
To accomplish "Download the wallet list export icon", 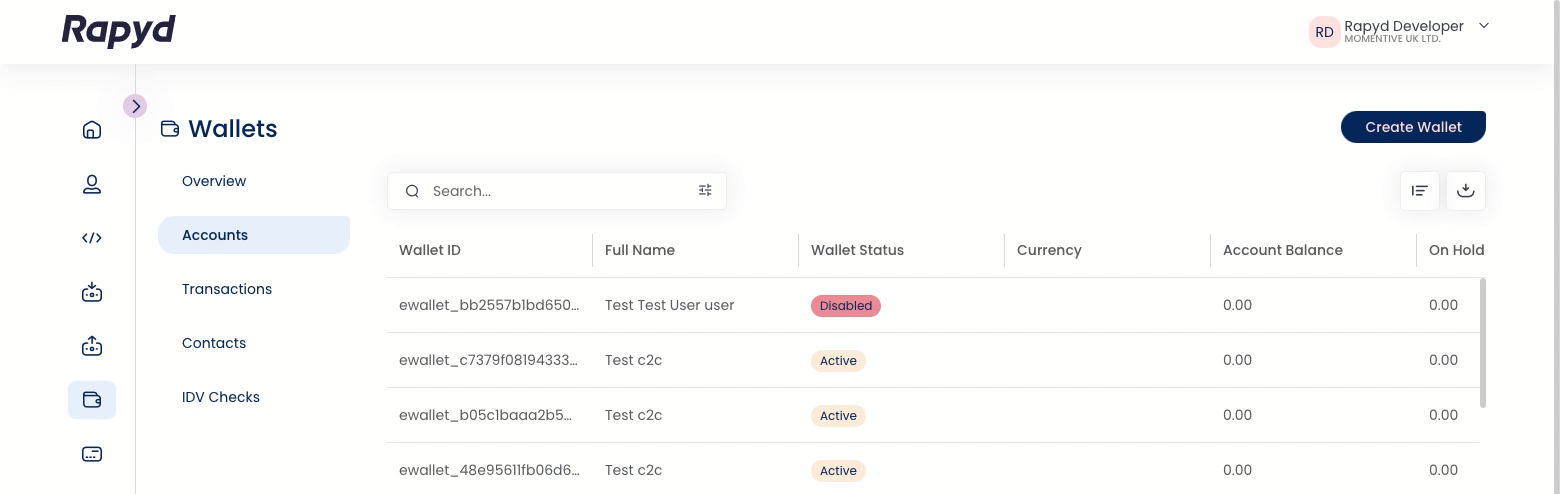I will coord(1466,191).
